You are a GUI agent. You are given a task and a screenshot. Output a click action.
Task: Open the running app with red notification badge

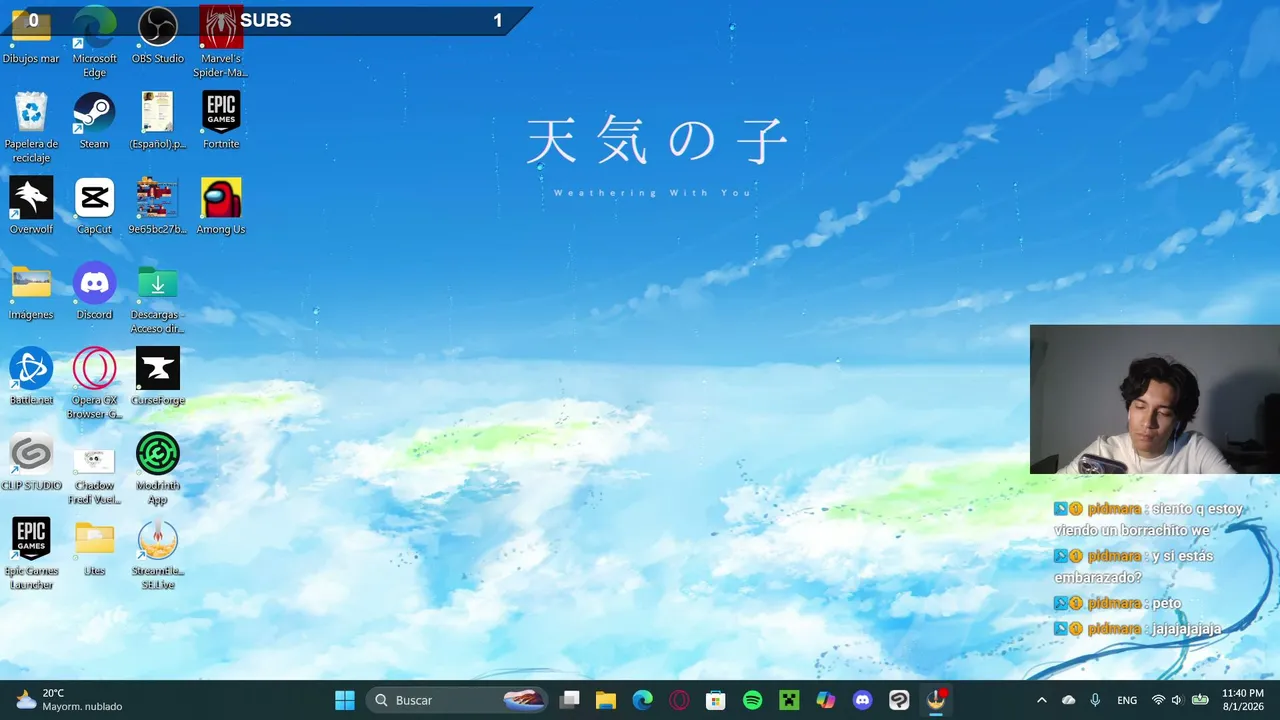tap(936, 700)
